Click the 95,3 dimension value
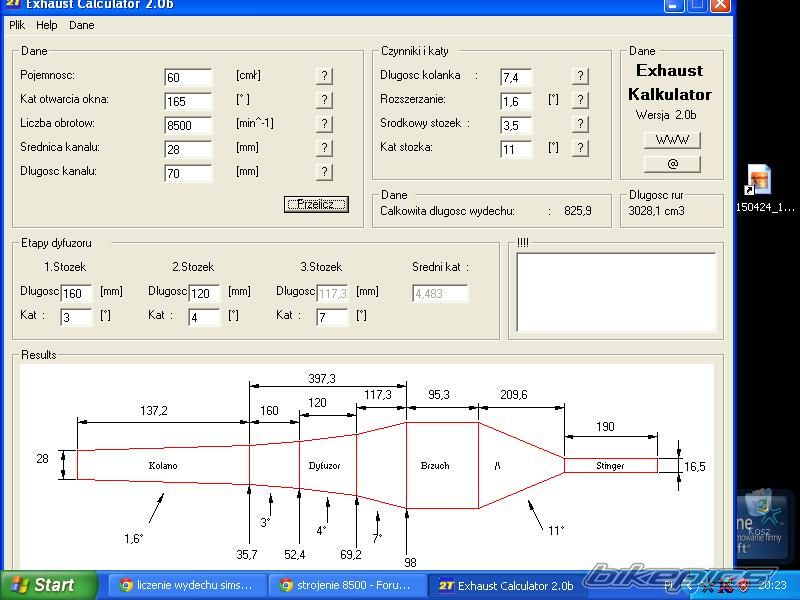The height and width of the screenshot is (600, 800). [x=439, y=395]
